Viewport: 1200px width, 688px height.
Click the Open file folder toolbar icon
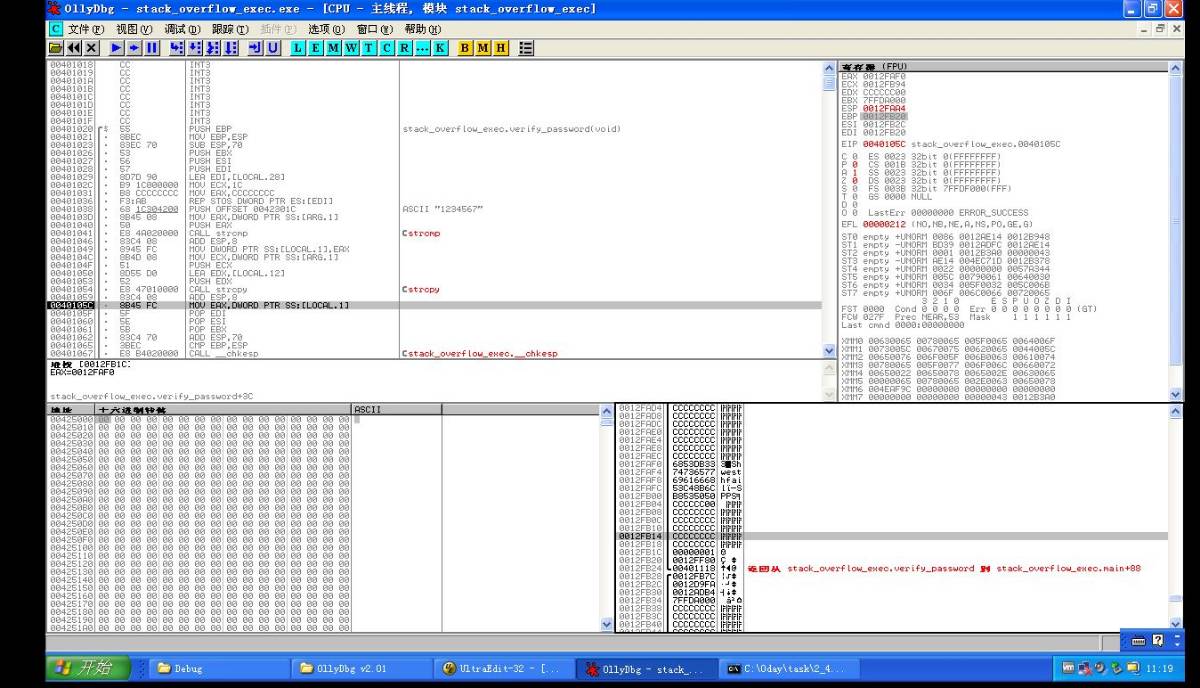pos(56,48)
